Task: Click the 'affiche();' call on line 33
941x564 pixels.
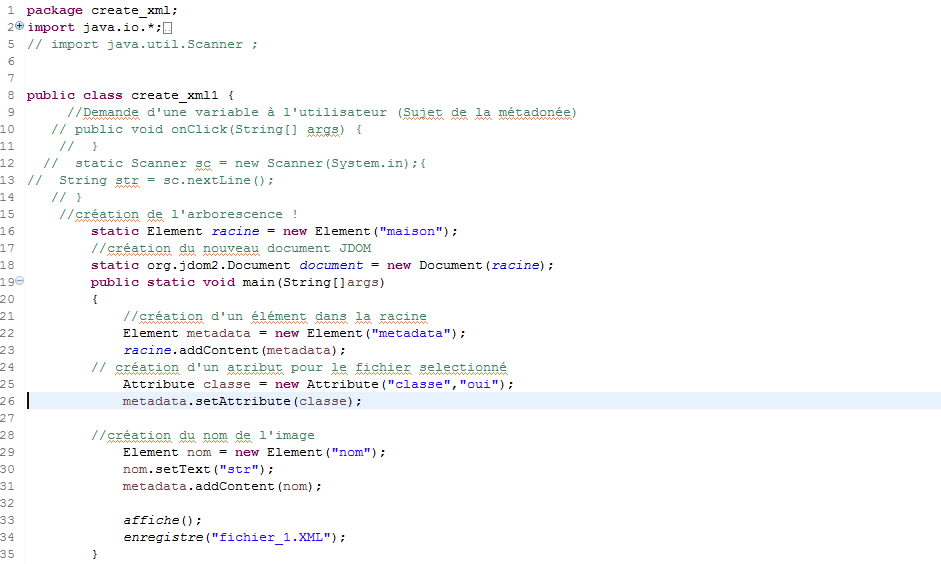Action: 163,520
